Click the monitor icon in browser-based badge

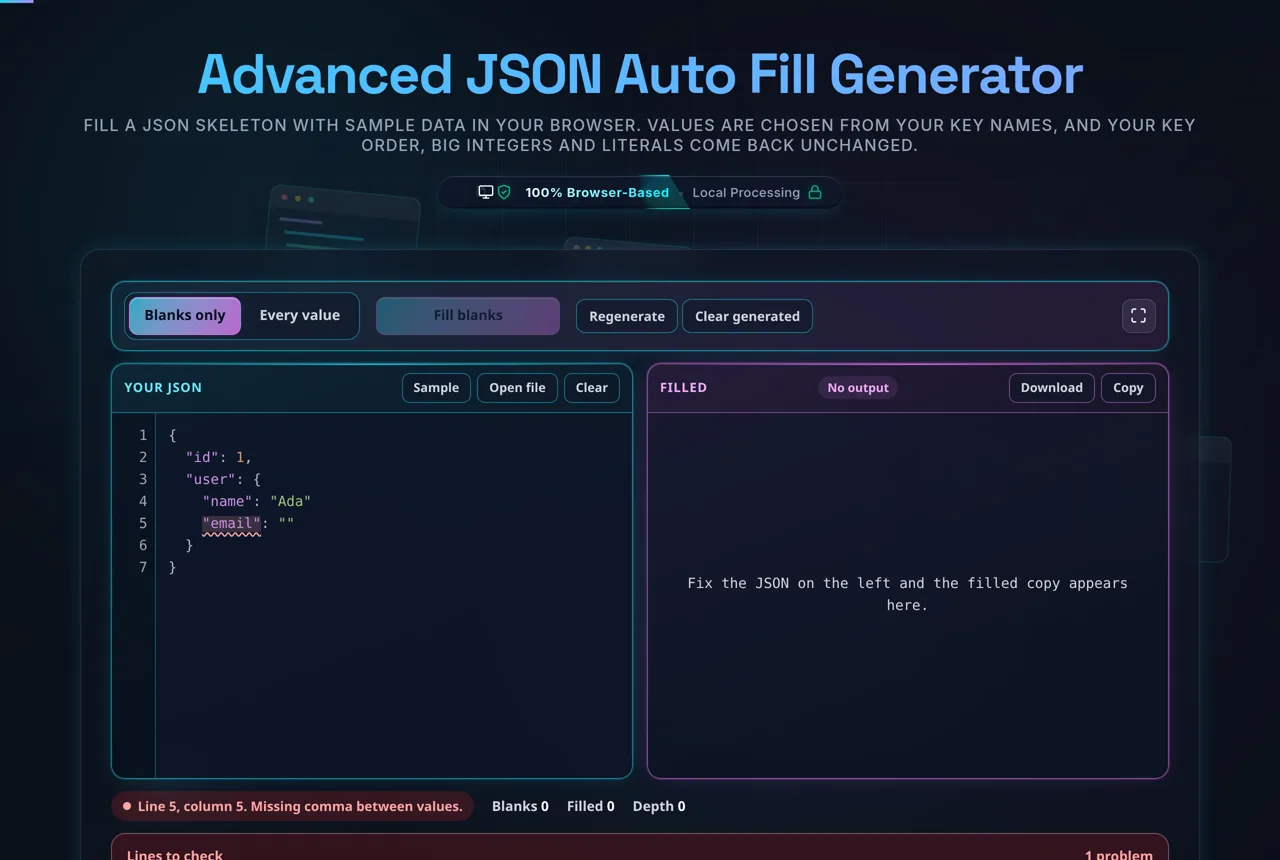[486, 192]
